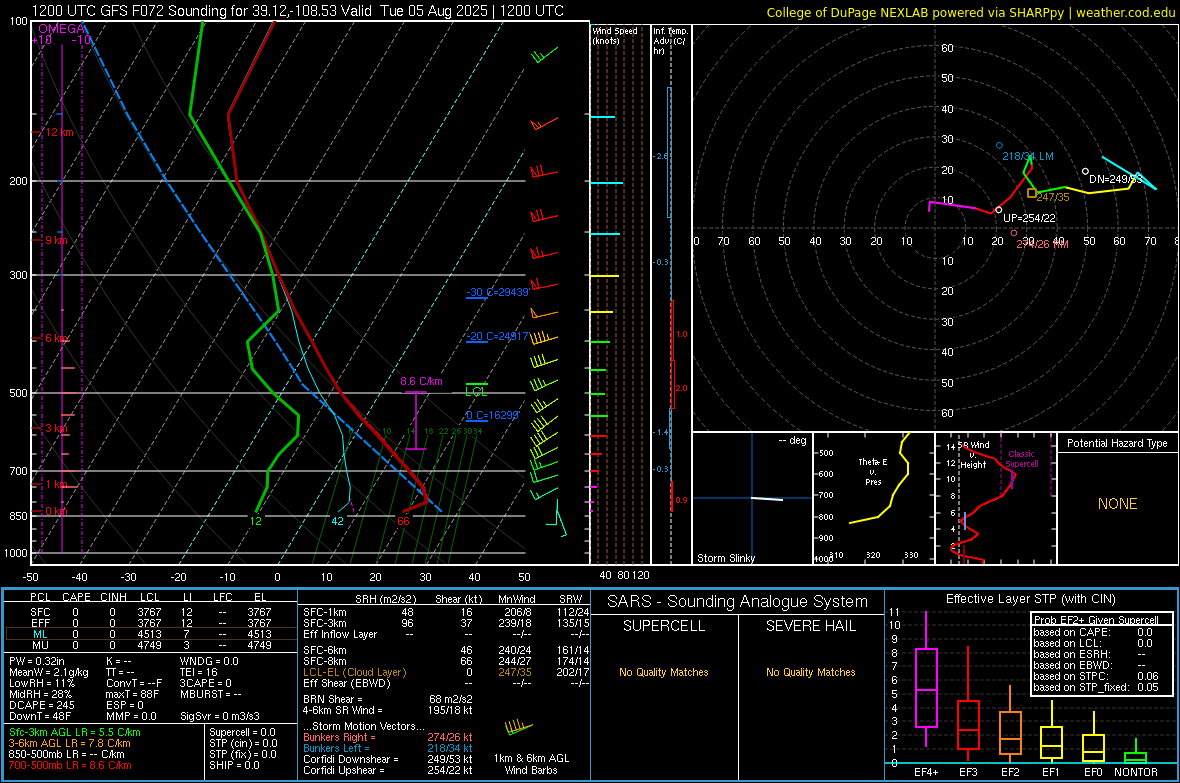Select the Wind Speed (knots) header

click(x=614, y=35)
